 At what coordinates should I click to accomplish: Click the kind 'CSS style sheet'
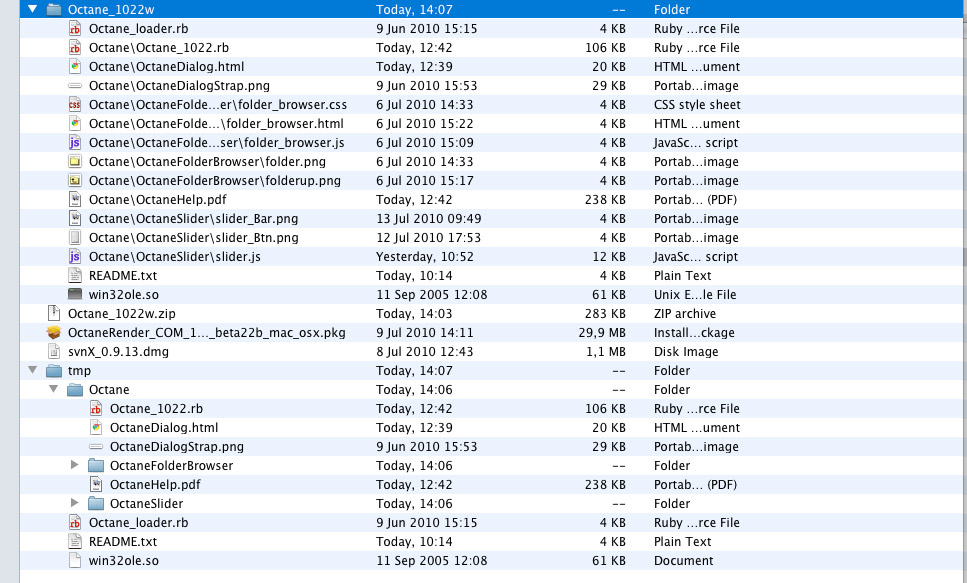click(697, 104)
